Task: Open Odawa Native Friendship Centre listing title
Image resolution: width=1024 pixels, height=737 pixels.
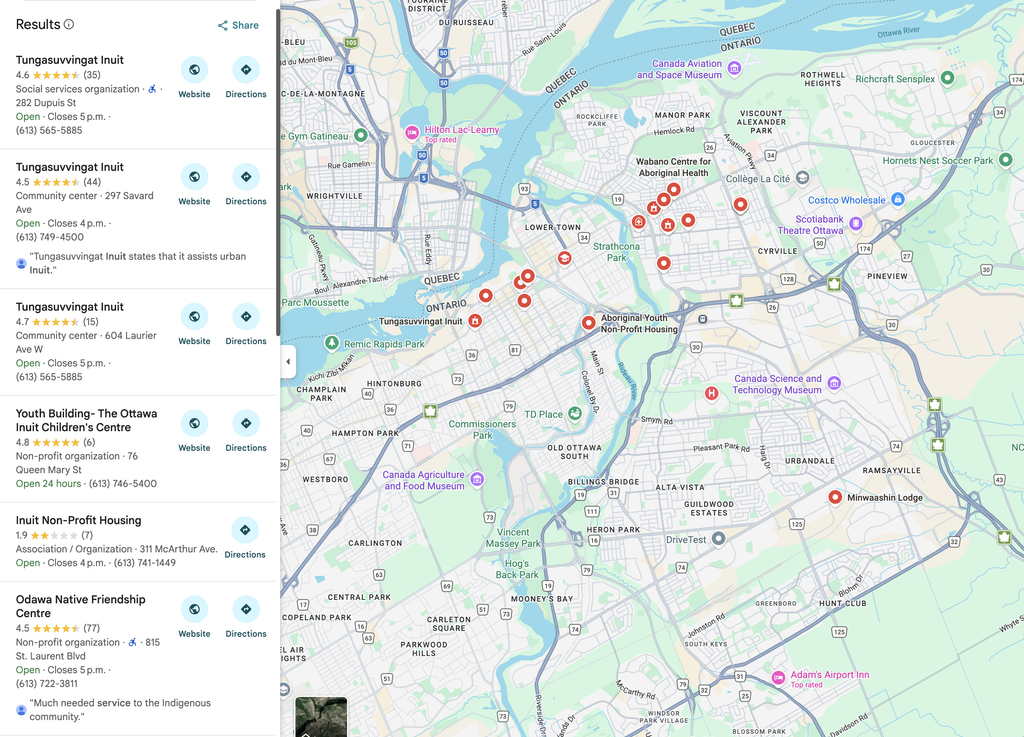Action: coord(81,606)
